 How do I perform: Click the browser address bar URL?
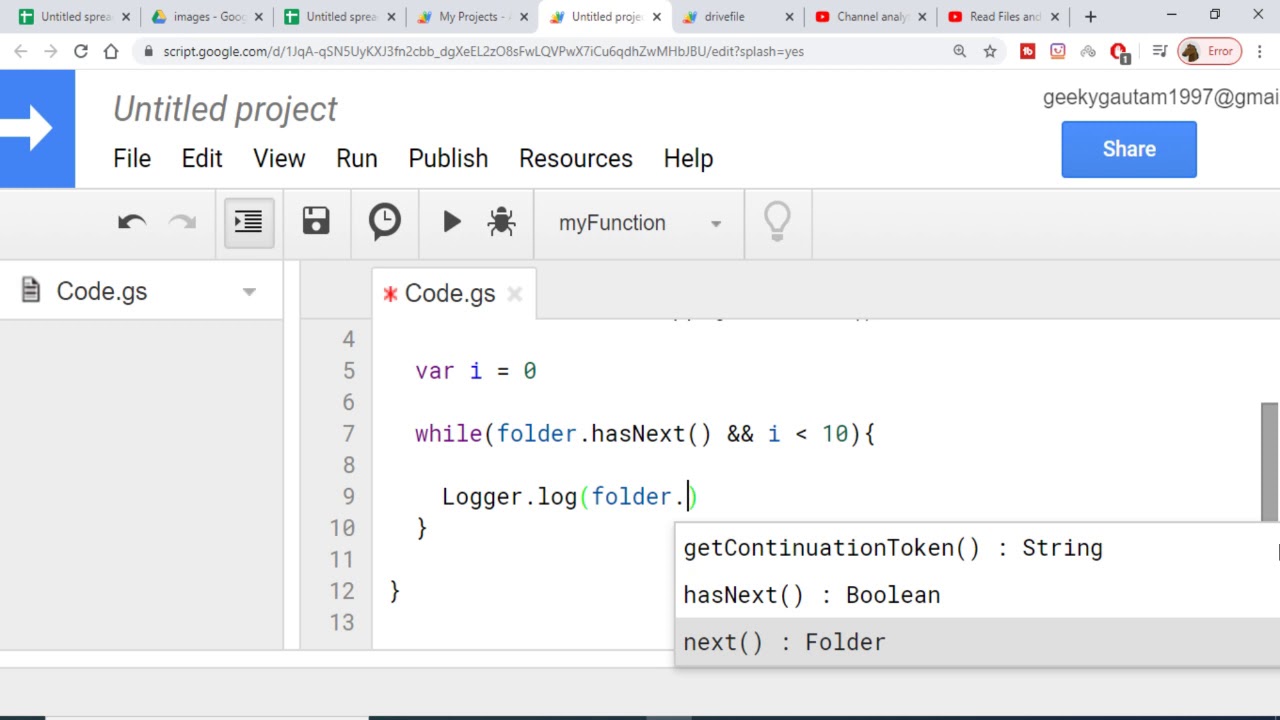[483, 51]
